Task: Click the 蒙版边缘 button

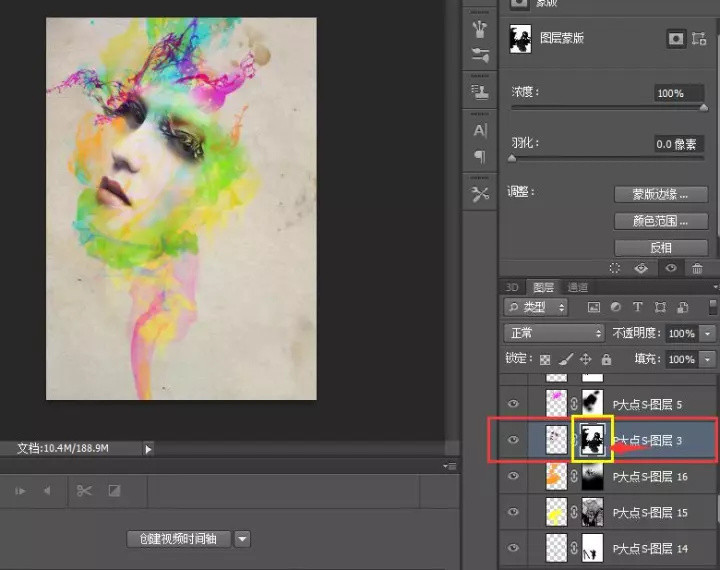Action: tap(661, 194)
